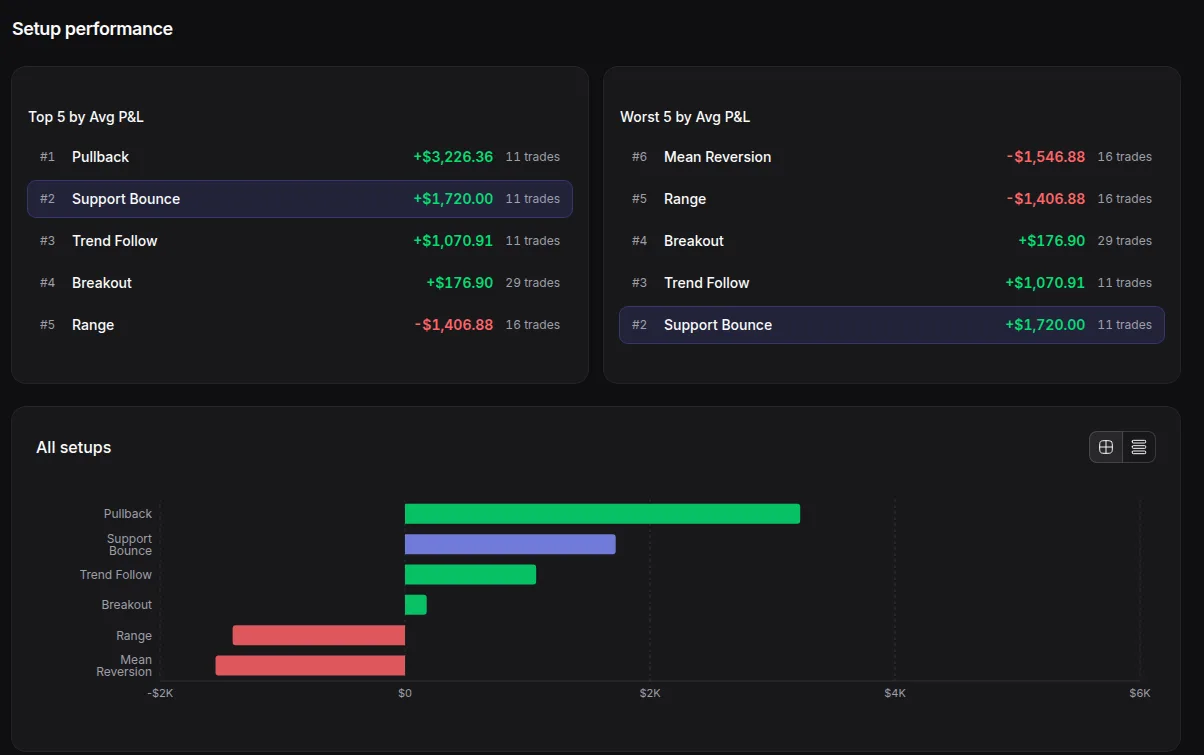The image size is (1204, 755).
Task: Switch All setups to grid chart view
Action: (1106, 447)
